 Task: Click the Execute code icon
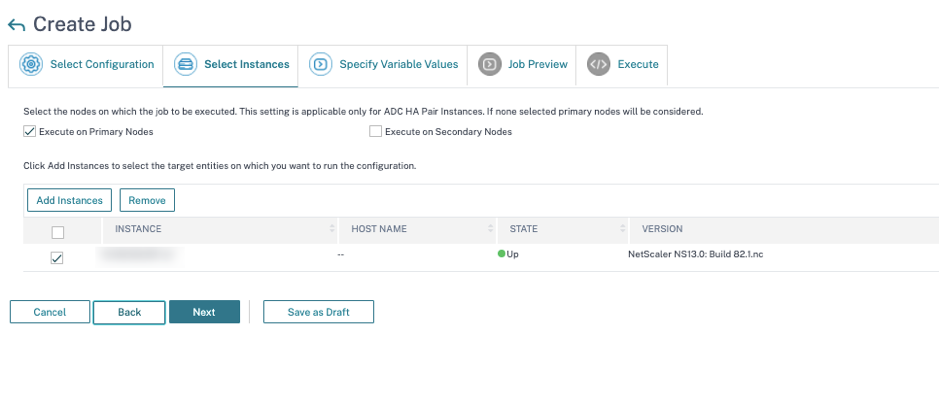(599, 64)
